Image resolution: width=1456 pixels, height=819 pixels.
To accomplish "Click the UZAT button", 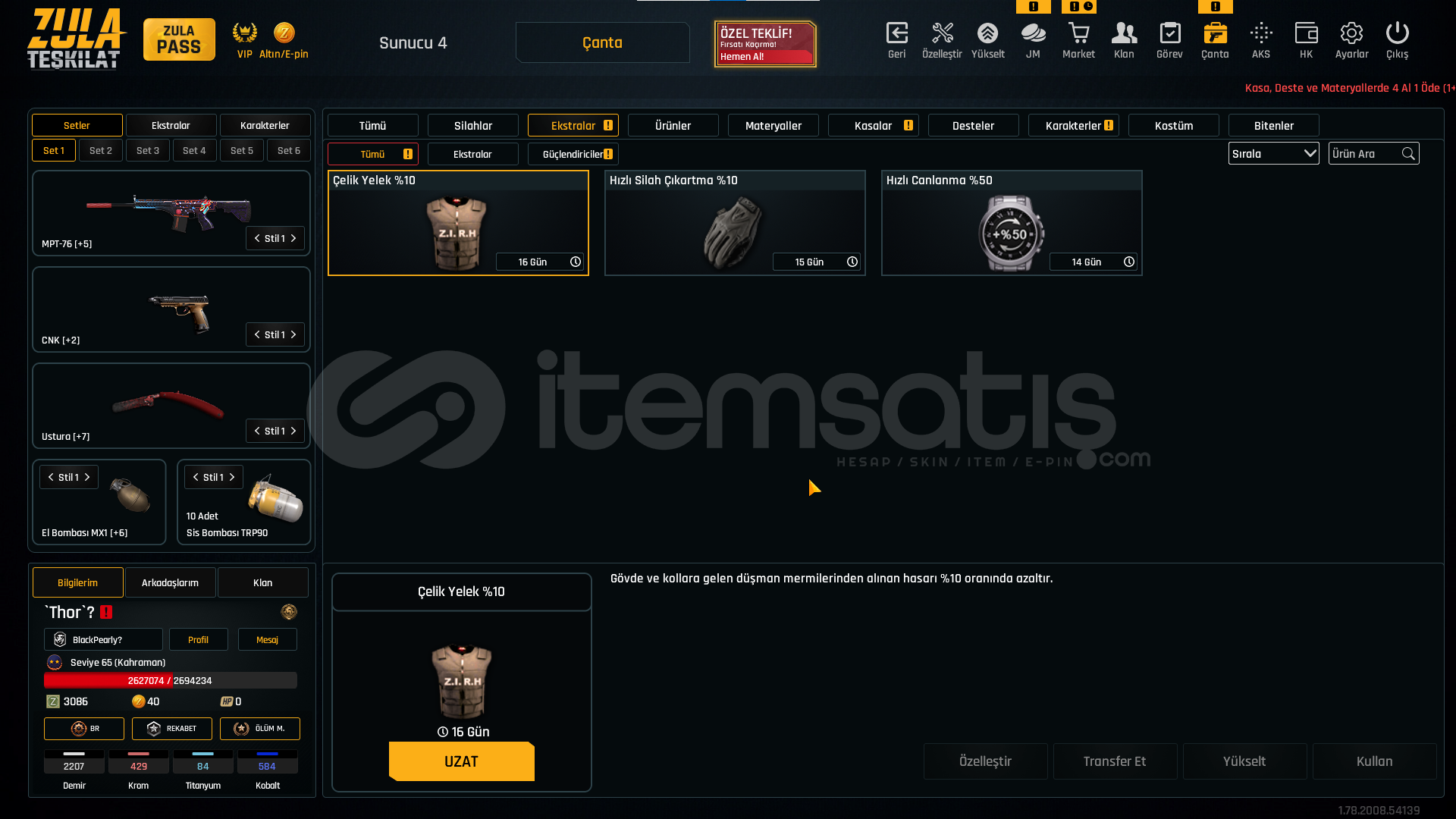I will (462, 761).
